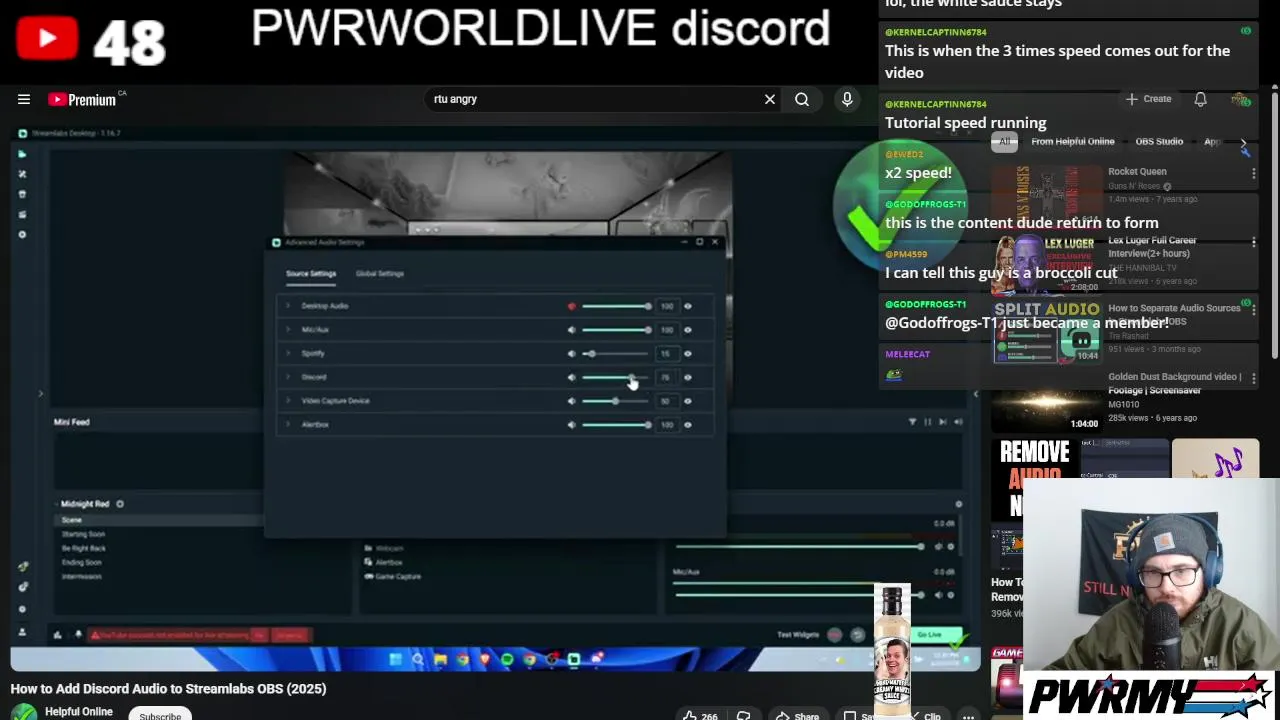Open the Helpful Online channel link
Screen dimensions: 1280x720
pos(79,712)
